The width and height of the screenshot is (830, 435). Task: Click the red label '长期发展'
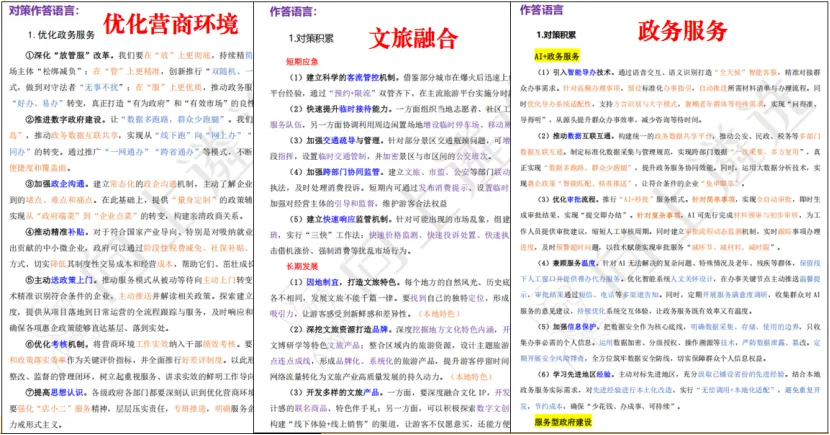point(302,266)
